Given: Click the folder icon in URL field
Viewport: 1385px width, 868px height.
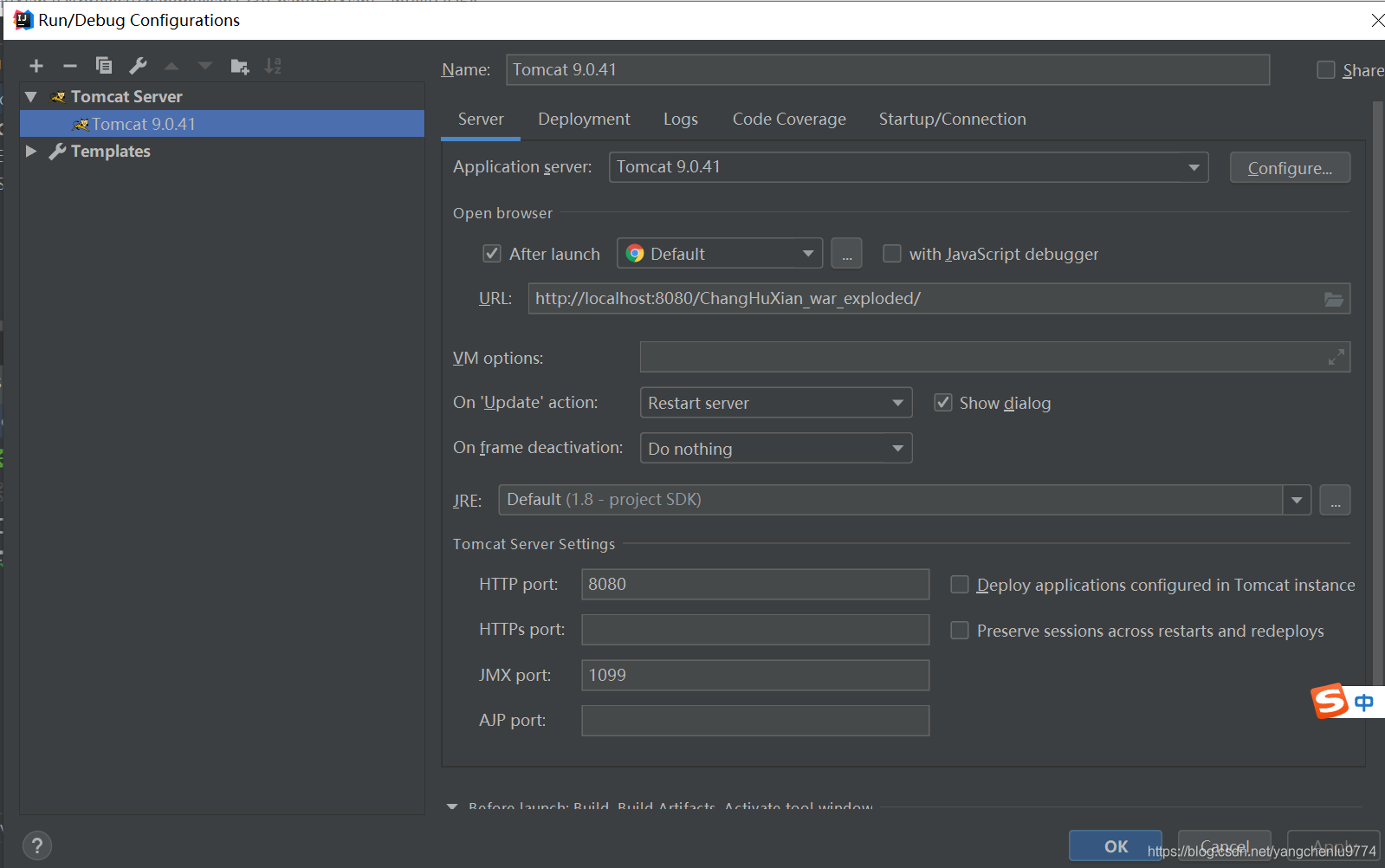Looking at the screenshot, I should [1334, 299].
